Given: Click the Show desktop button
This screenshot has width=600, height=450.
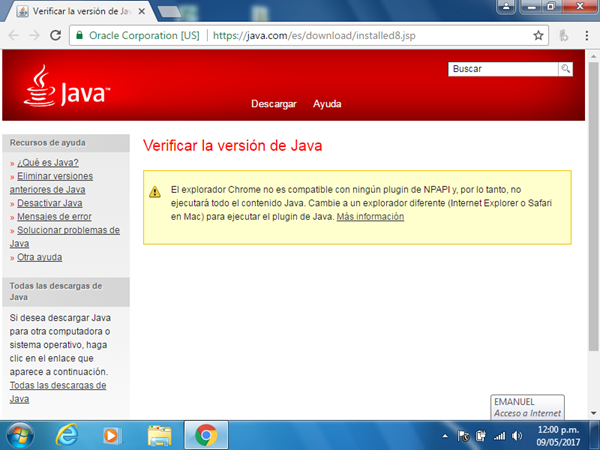Looking at the screenshot, I should (x=595, y=435).
